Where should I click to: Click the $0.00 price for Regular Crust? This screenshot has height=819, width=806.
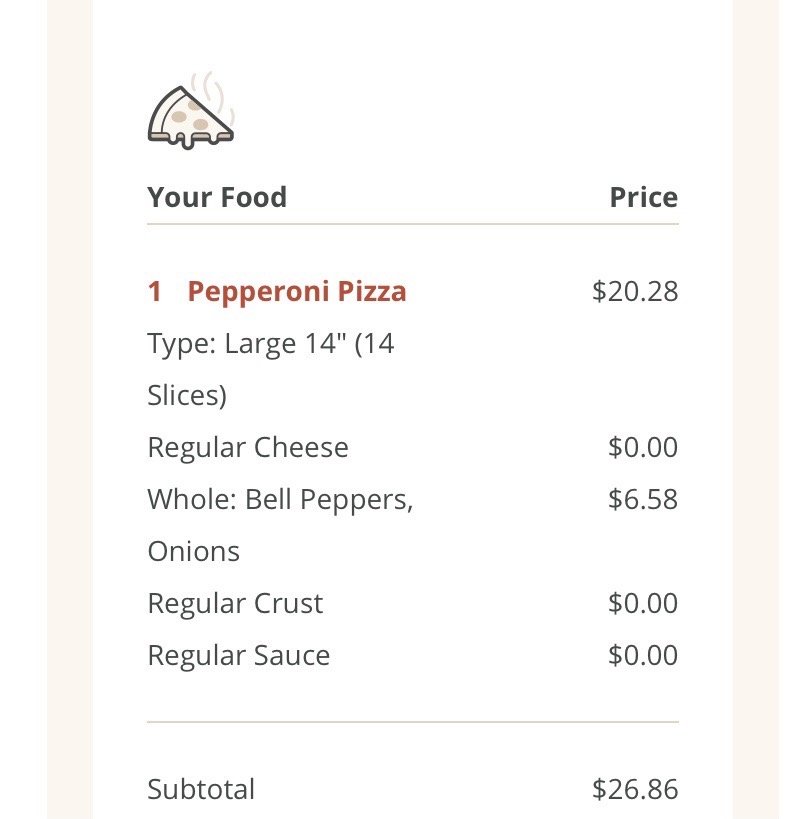[642, 603]
